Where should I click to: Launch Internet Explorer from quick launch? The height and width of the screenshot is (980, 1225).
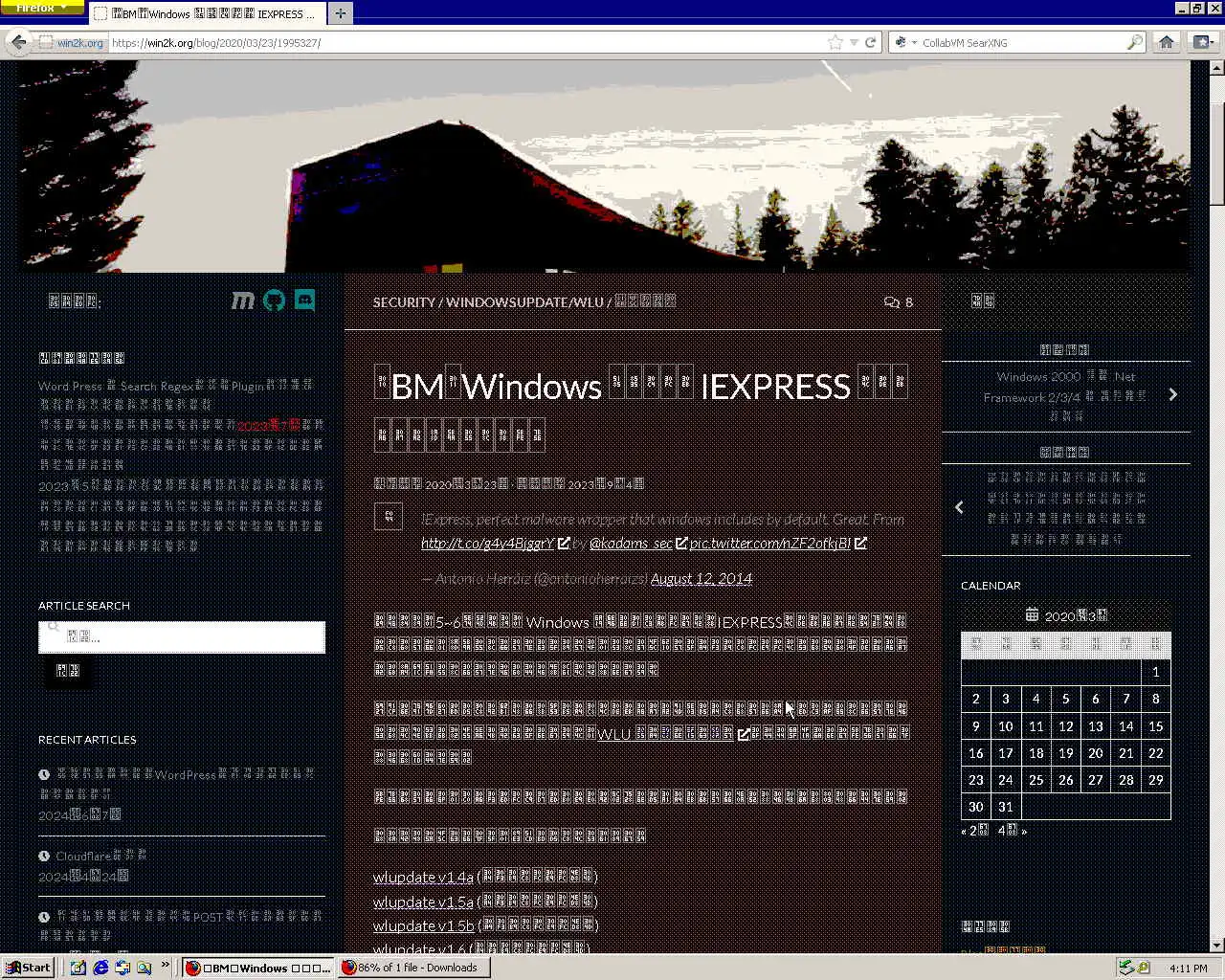[x=100, y=968]
